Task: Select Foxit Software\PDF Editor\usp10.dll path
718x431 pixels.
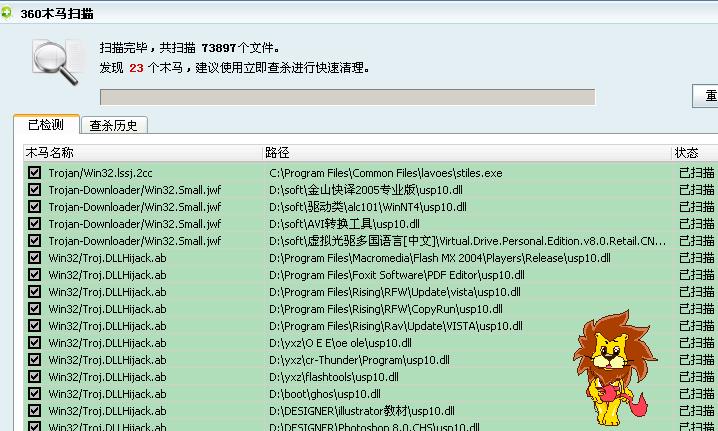Action: tap(397, 275)
